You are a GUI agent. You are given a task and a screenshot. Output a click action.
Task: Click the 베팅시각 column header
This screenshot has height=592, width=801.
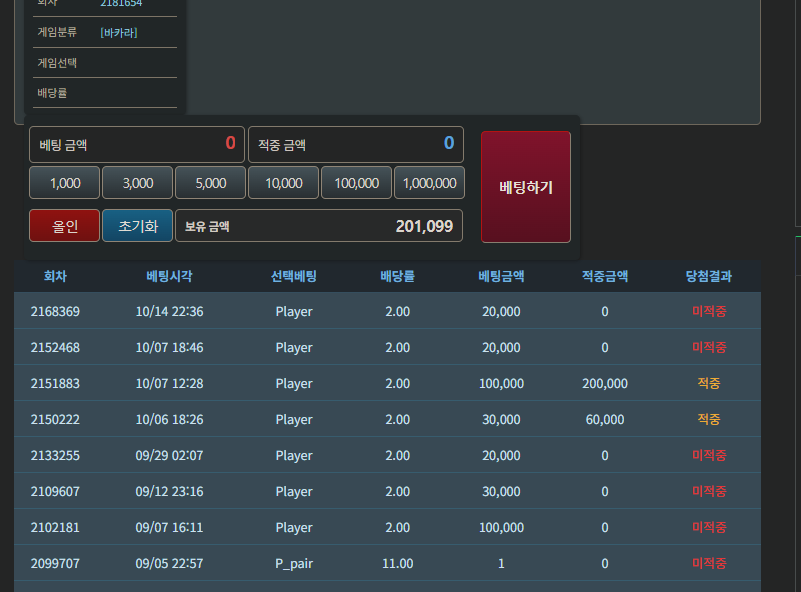(169, 276)
